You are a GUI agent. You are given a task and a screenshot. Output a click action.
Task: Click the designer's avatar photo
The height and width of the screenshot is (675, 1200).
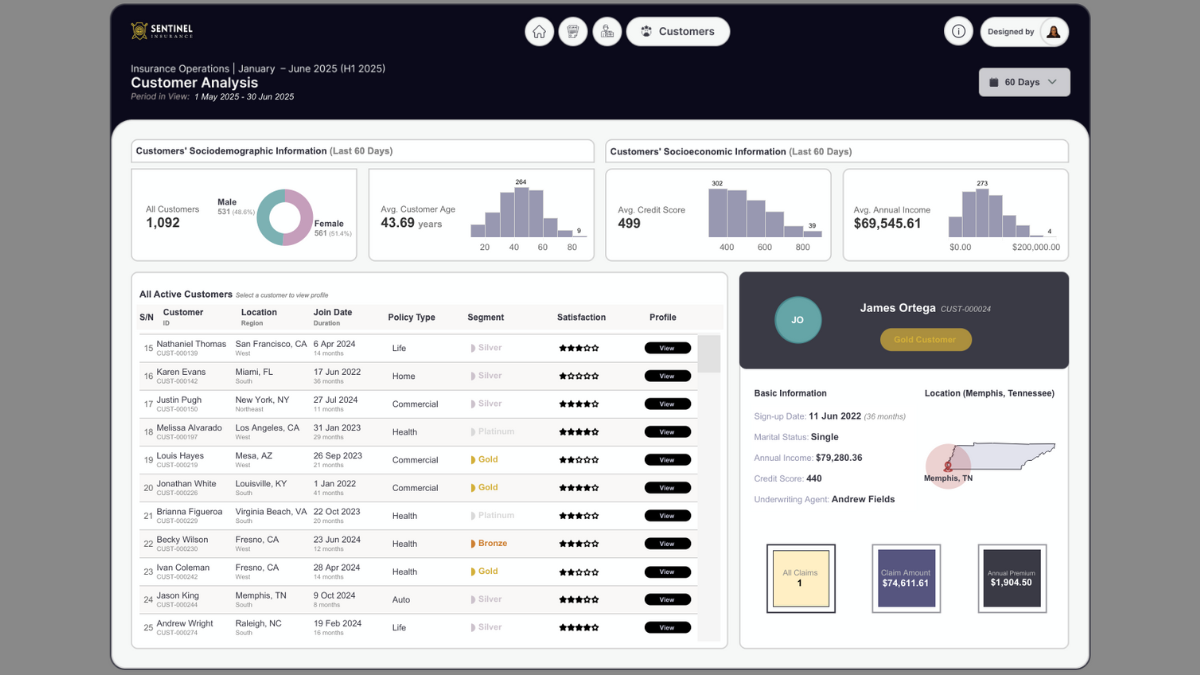click(x=1053, y=32)
